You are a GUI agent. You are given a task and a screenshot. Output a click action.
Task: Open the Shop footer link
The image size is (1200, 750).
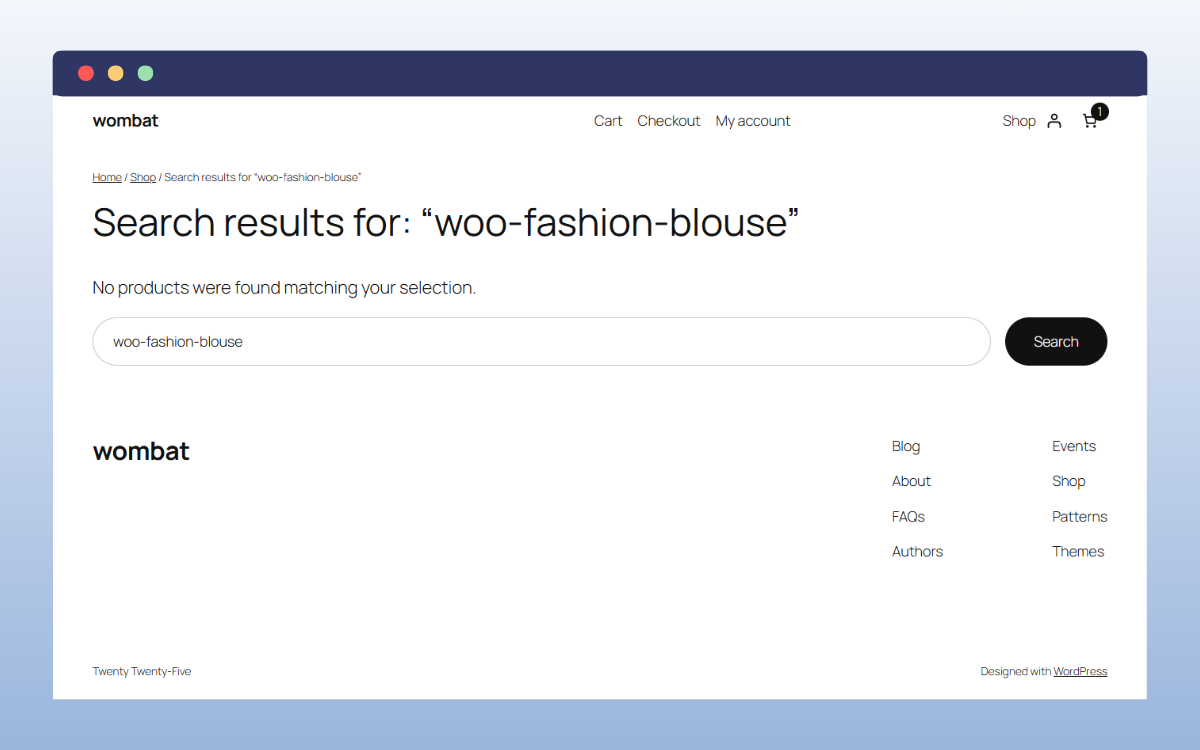click(1069, 481)
